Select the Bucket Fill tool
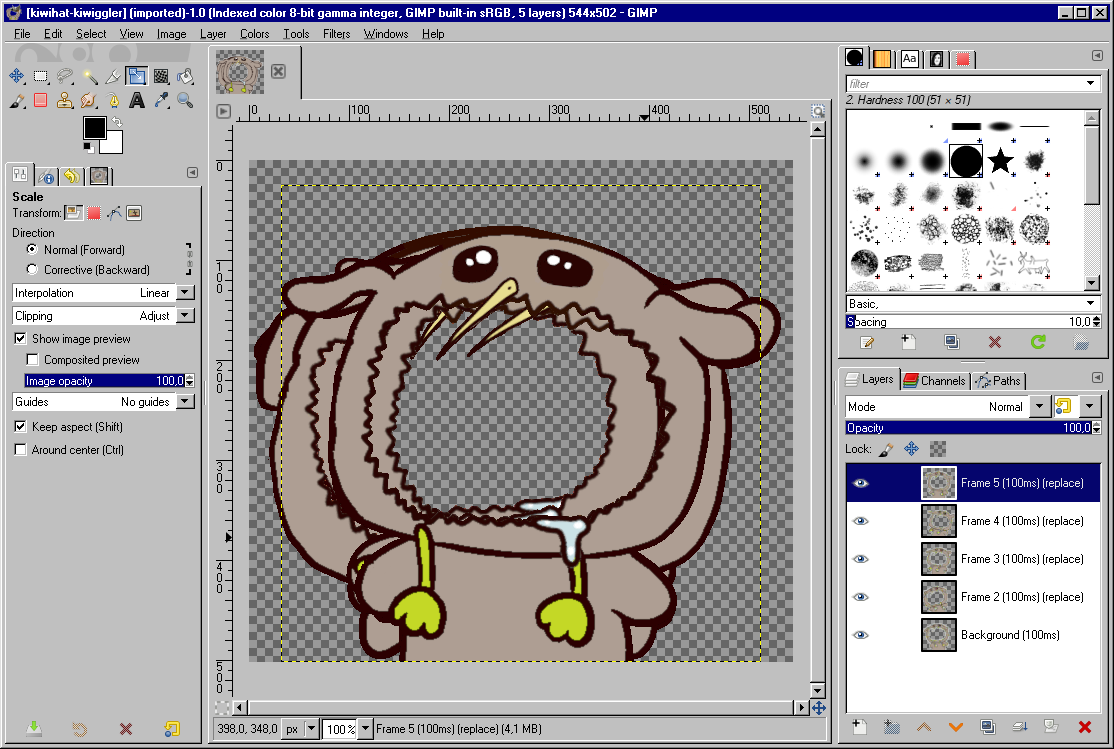 (185, 76)
